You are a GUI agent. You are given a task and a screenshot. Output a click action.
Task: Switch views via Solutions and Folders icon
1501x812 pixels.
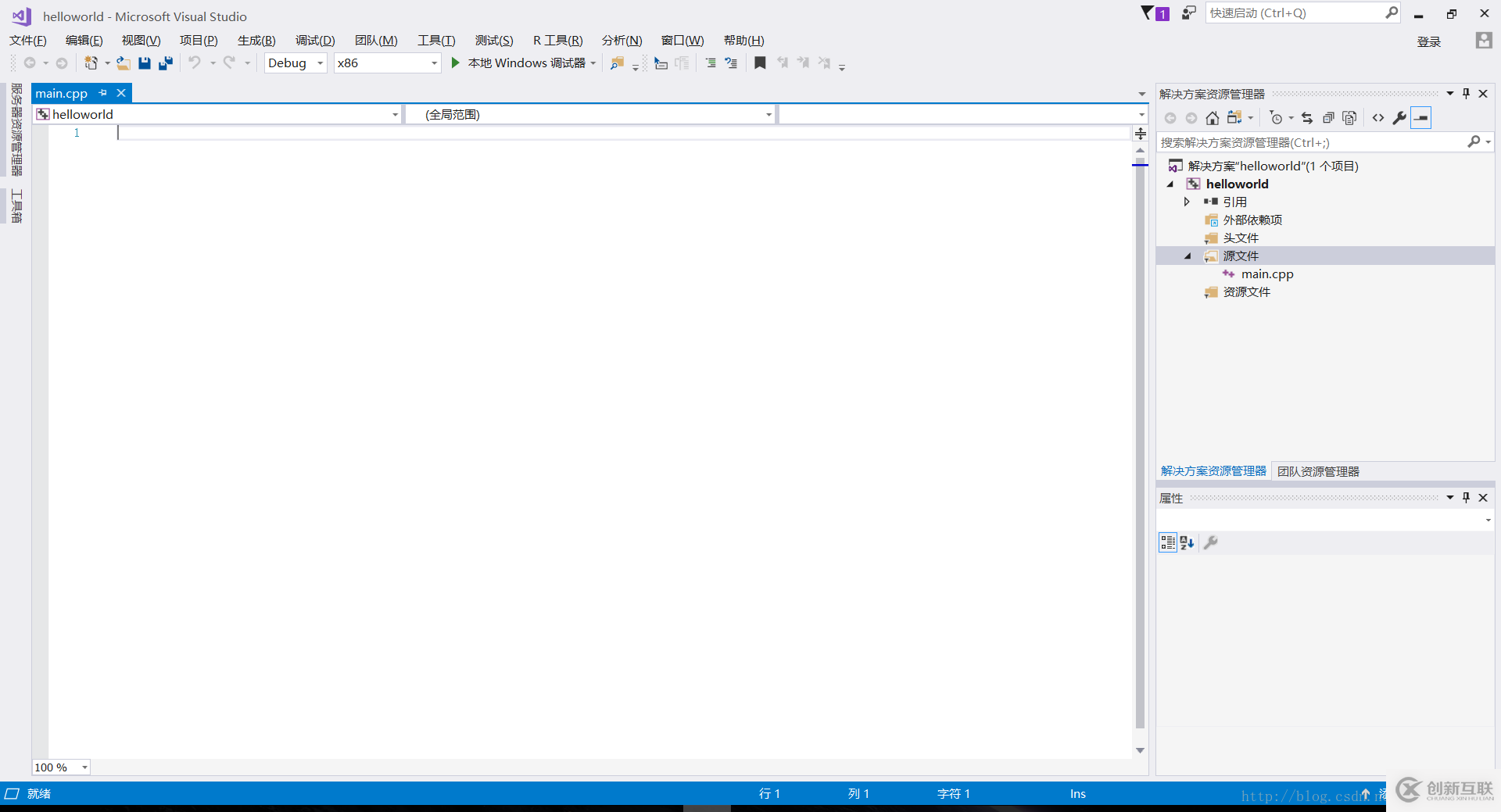[1235, 118]
